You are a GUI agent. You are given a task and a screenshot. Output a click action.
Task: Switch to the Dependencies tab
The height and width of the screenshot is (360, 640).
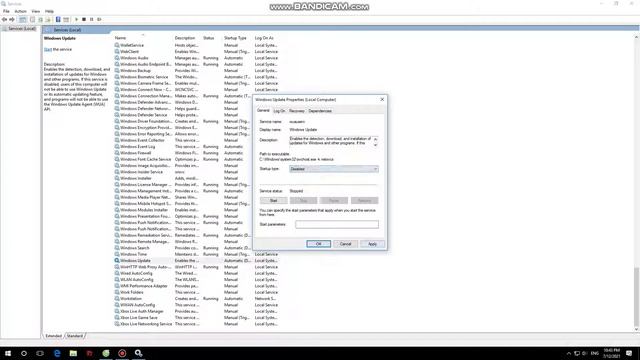pos(320,111)
